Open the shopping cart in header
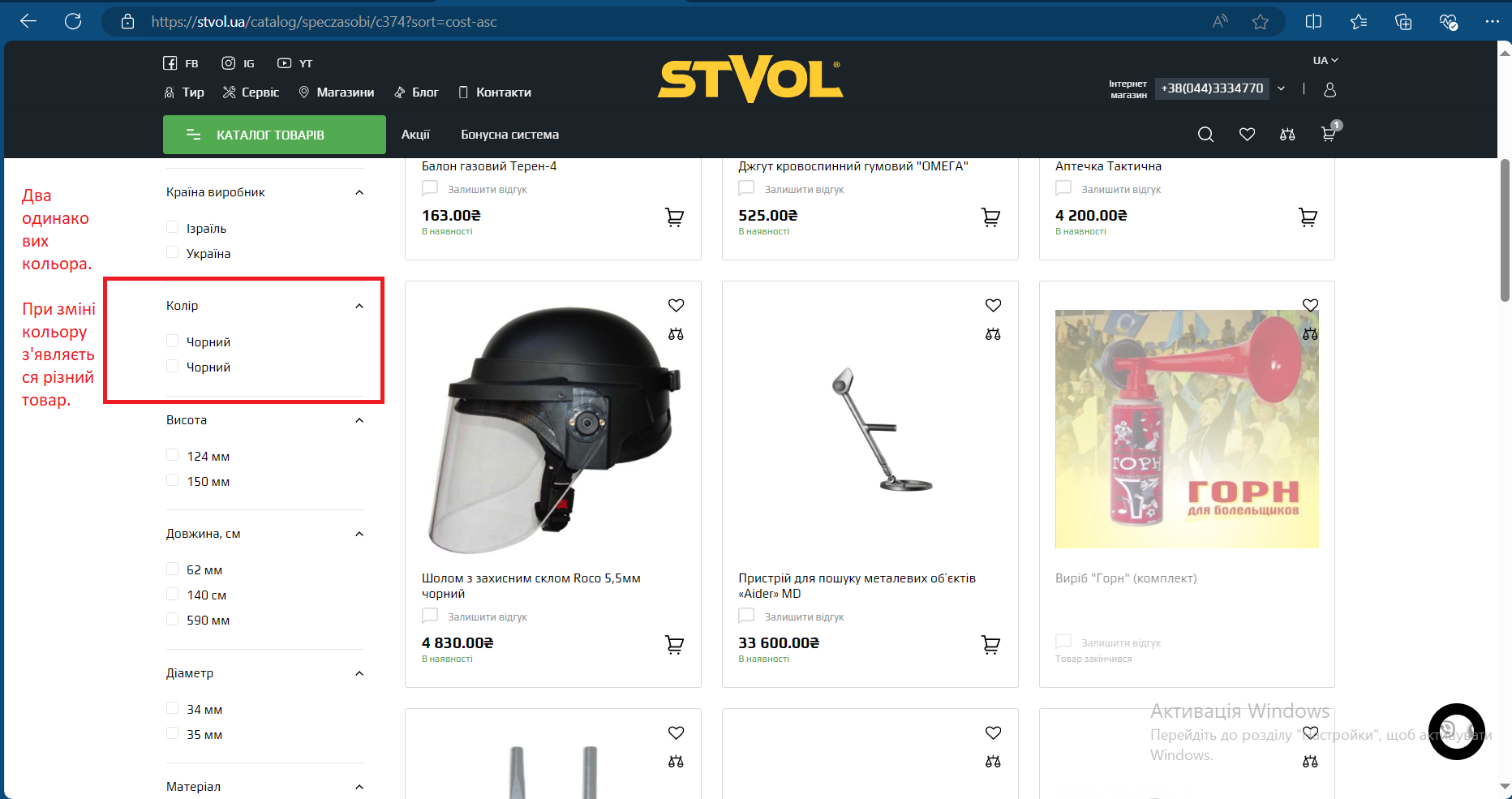This screenshot has height=799, width=1512. [1329, 134]
